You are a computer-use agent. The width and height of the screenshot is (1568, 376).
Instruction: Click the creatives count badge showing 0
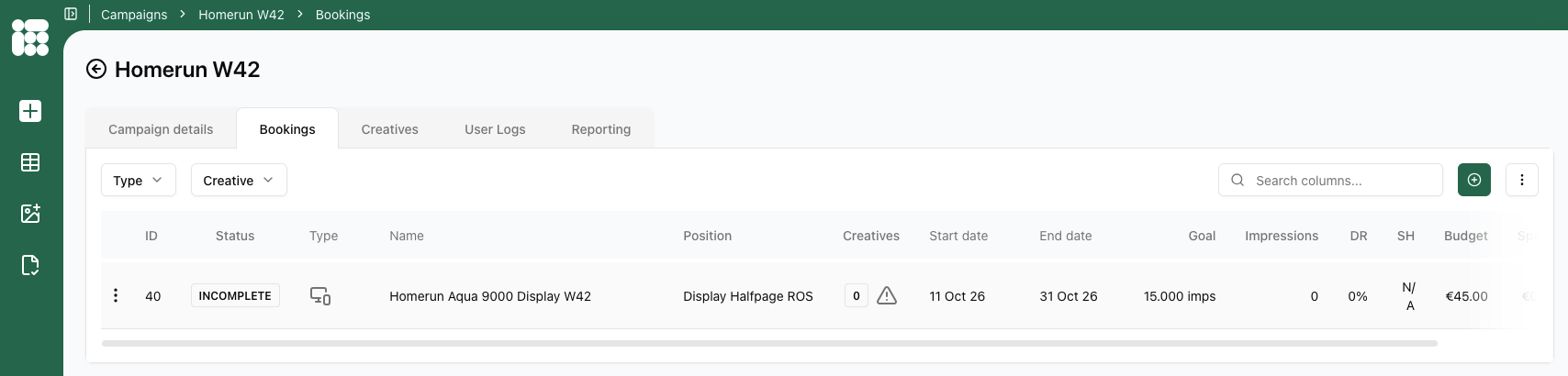coord(857,295)
